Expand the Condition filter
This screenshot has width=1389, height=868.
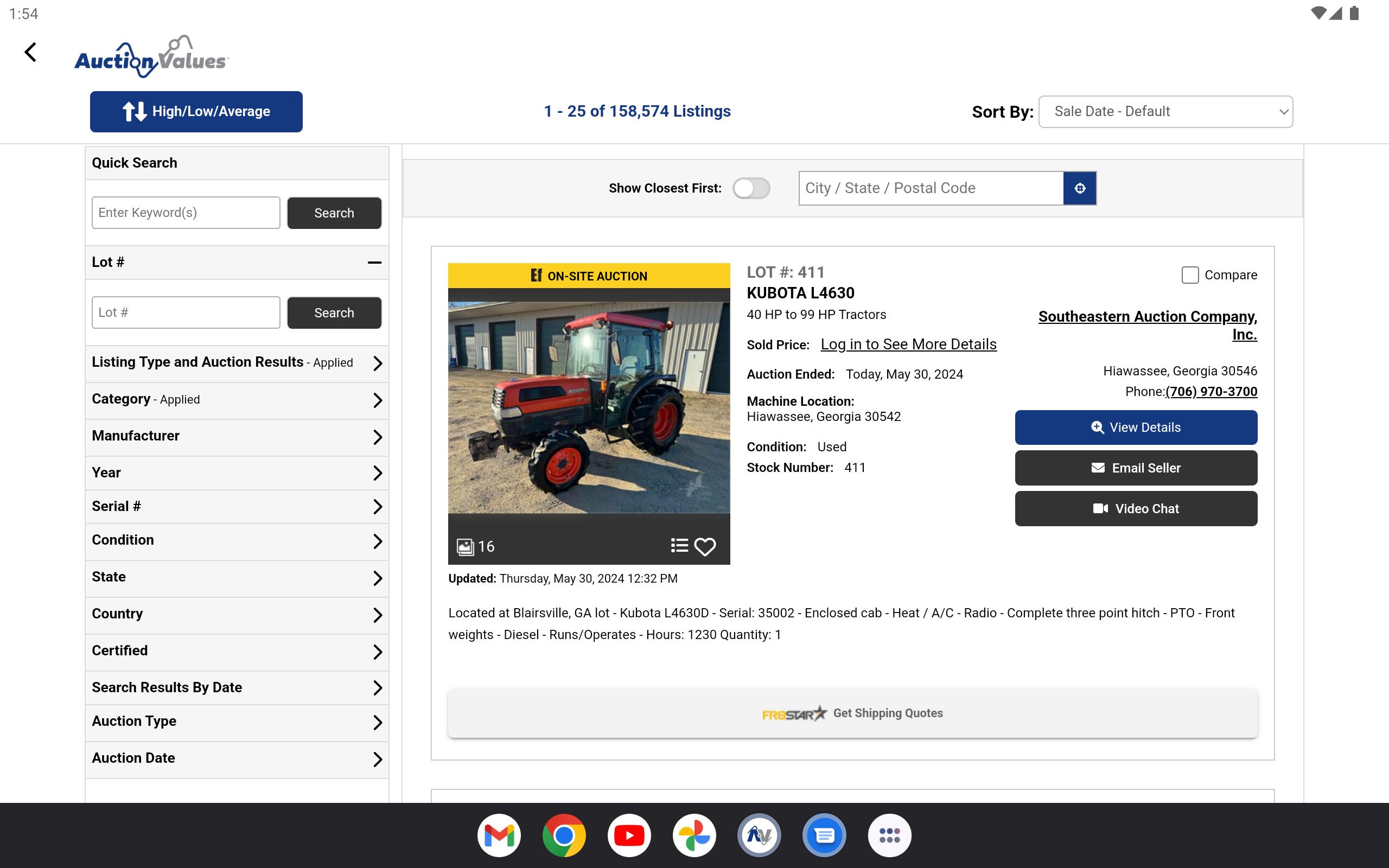point(237,541)
